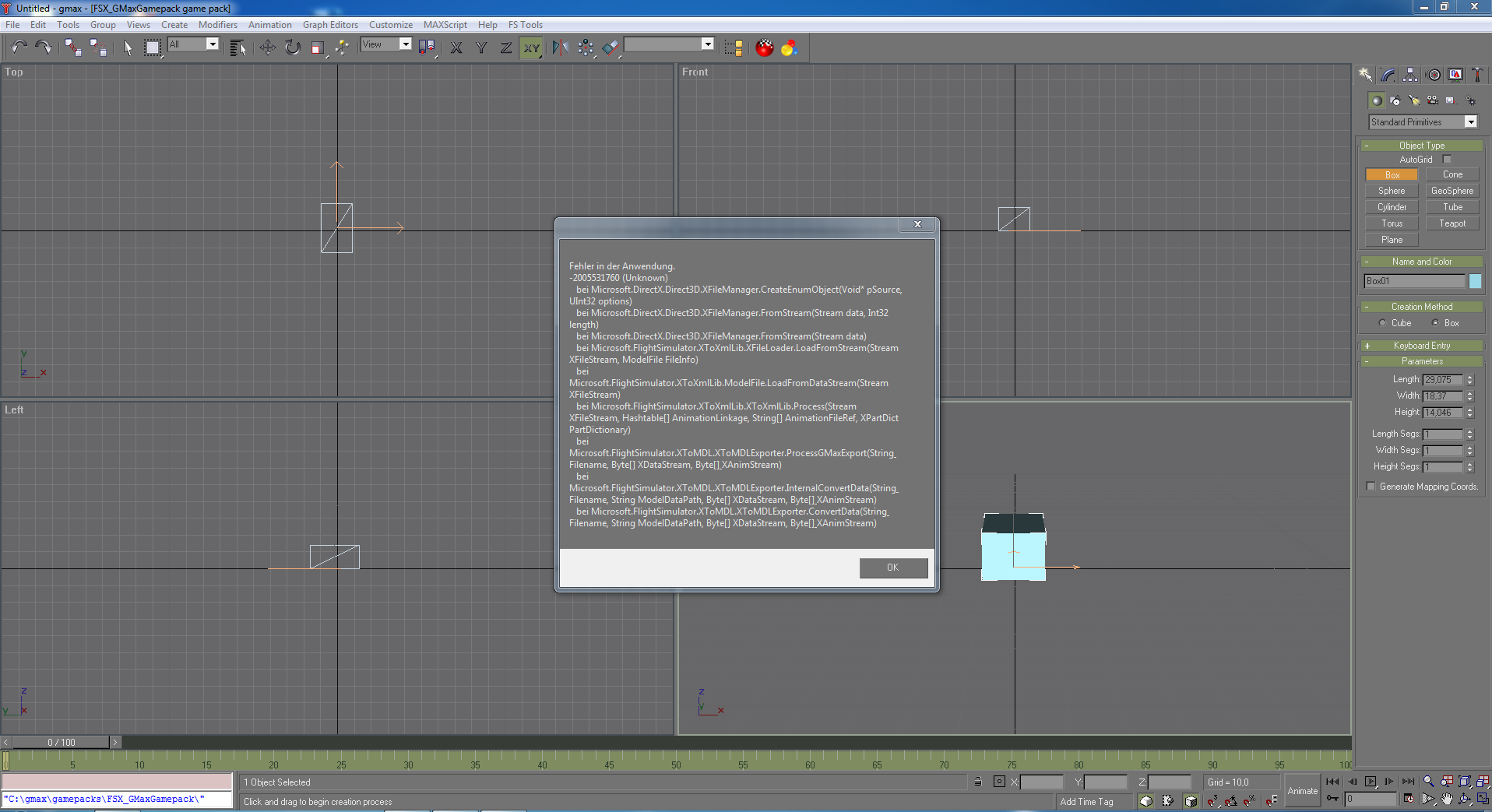Select the GeoSphere primitive button
1492x812 pixels.
1452,191
